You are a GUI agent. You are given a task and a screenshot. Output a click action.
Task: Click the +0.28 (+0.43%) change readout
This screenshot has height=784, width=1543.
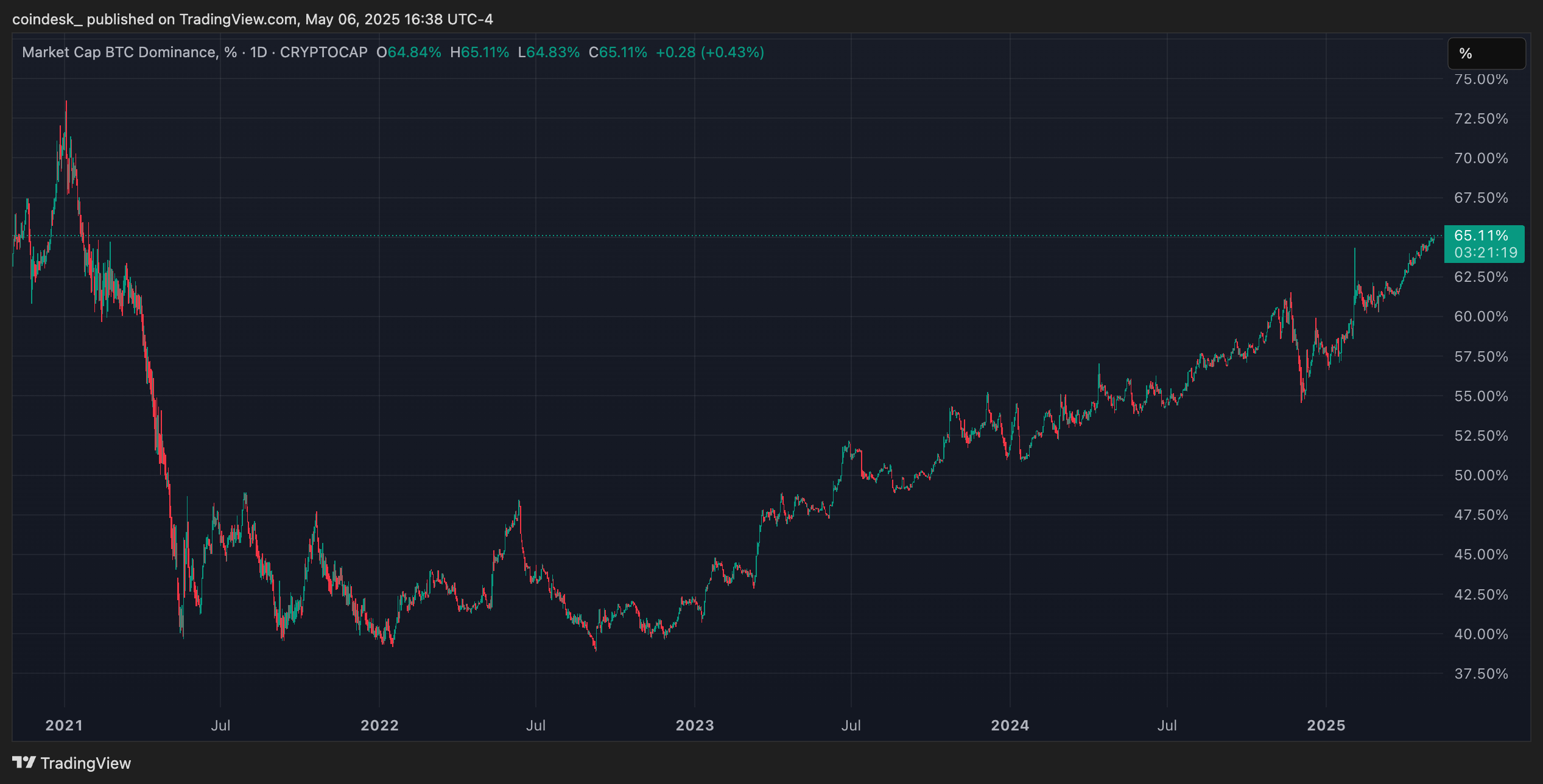point(709,52)
